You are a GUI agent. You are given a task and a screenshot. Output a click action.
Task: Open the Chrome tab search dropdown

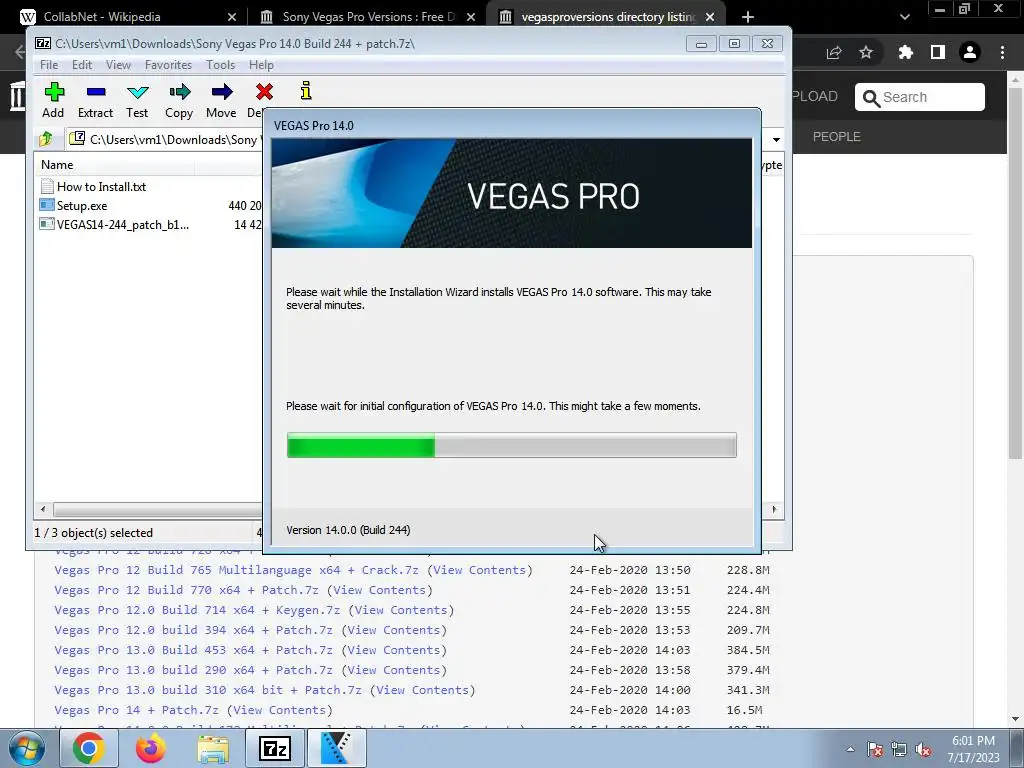pos(904,17)
